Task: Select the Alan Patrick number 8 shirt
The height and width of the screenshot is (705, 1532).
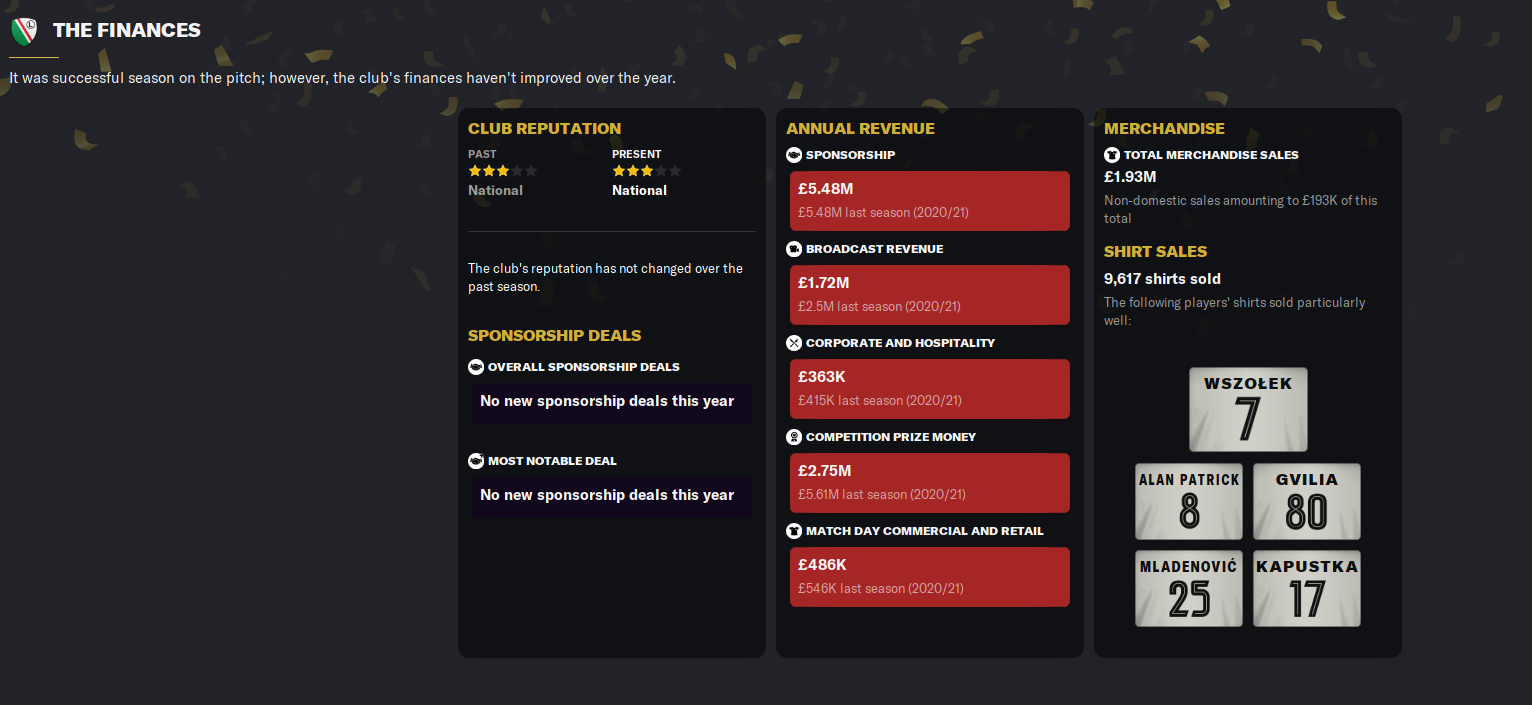Action: click(1189, 501)
